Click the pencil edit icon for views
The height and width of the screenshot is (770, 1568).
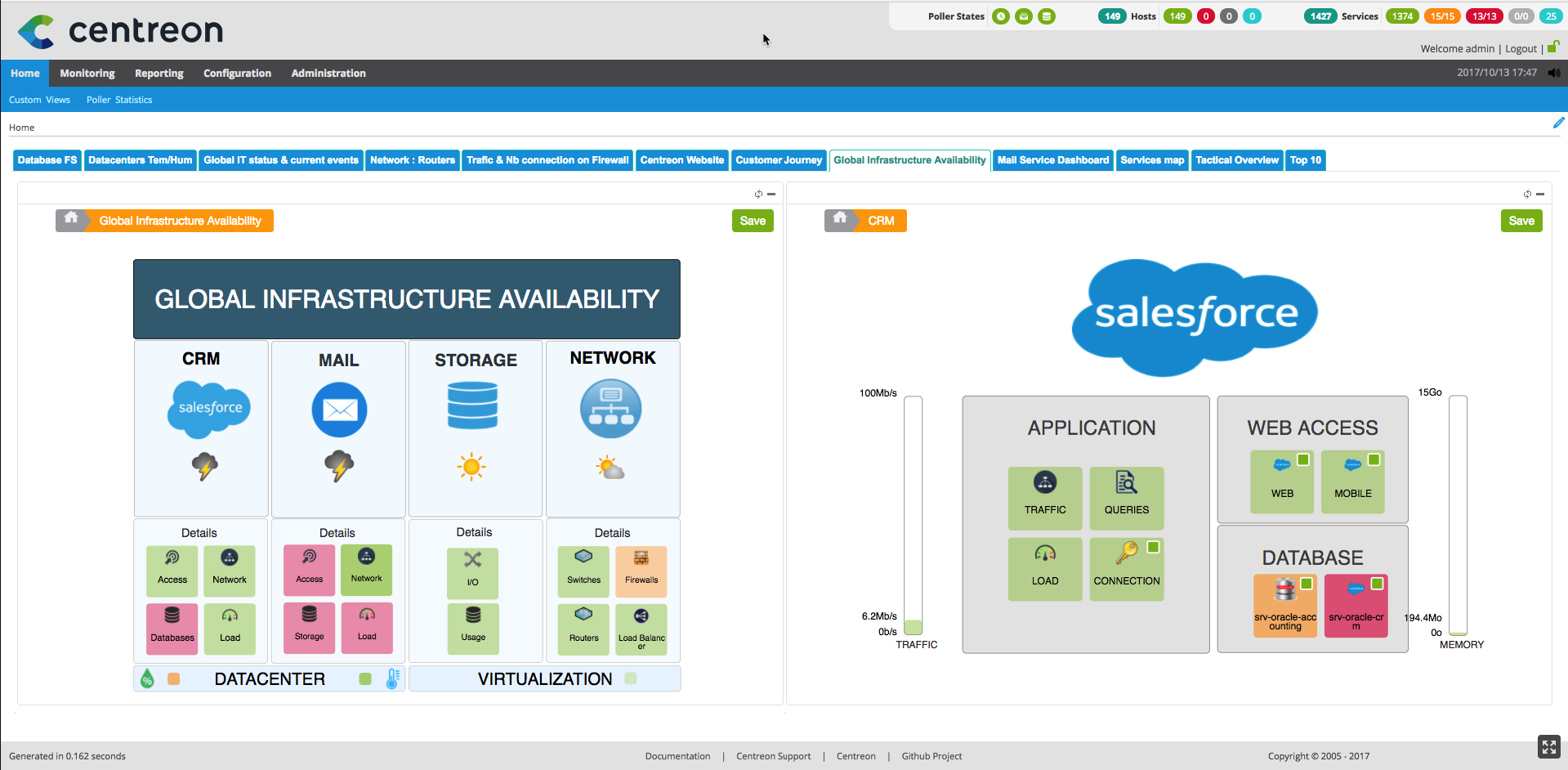[x=1558, y=123]
